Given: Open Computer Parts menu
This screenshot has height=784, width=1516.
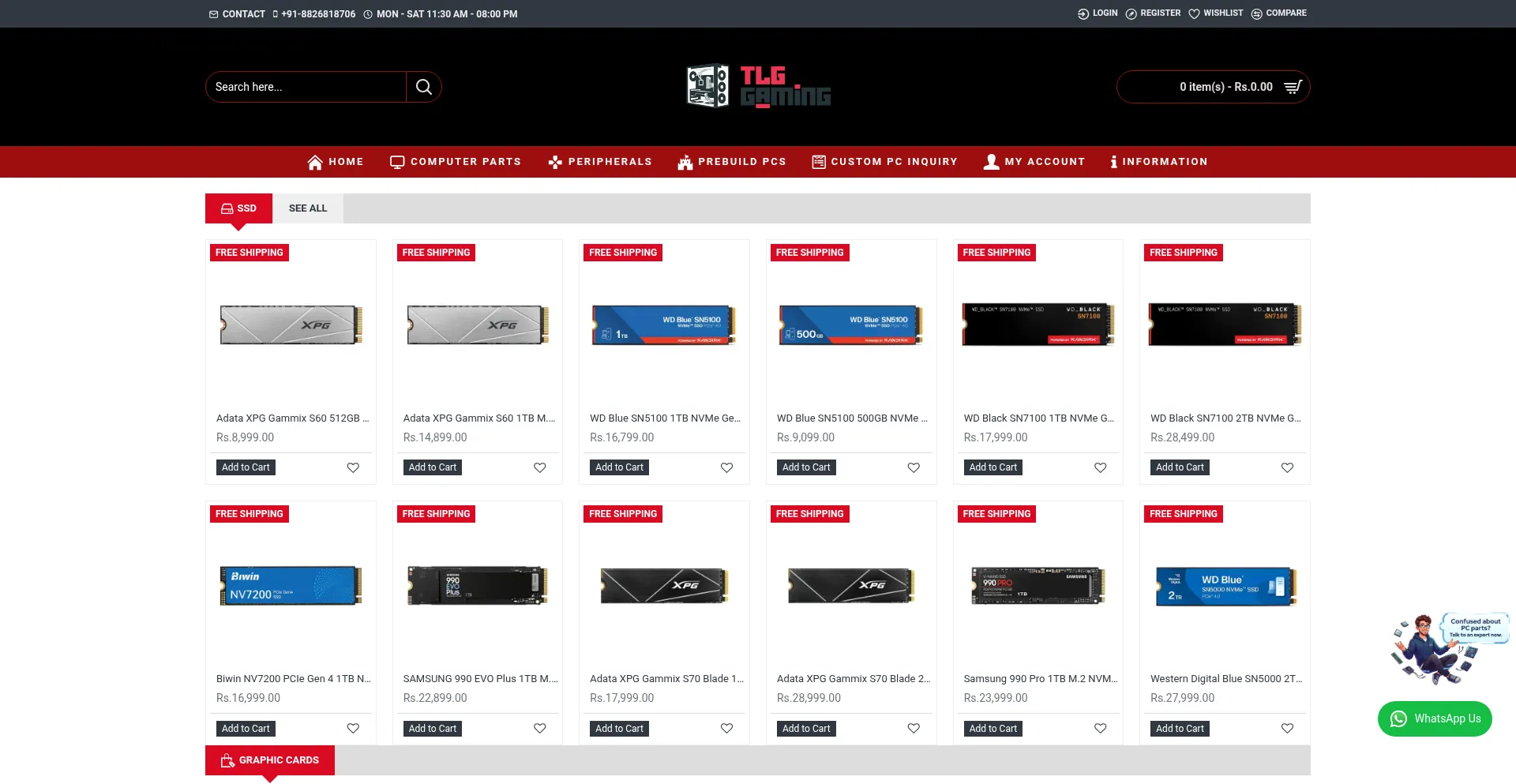Looking at the screenshot, I should coord(456,162).
